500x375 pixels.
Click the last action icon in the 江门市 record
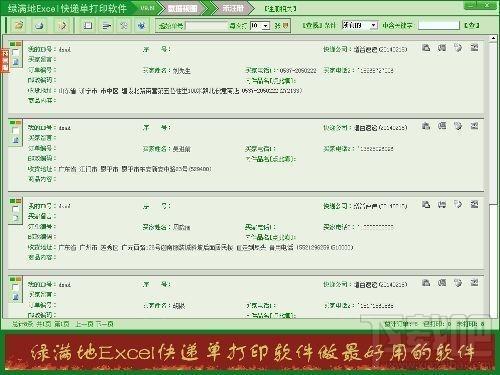click(474, 126)
